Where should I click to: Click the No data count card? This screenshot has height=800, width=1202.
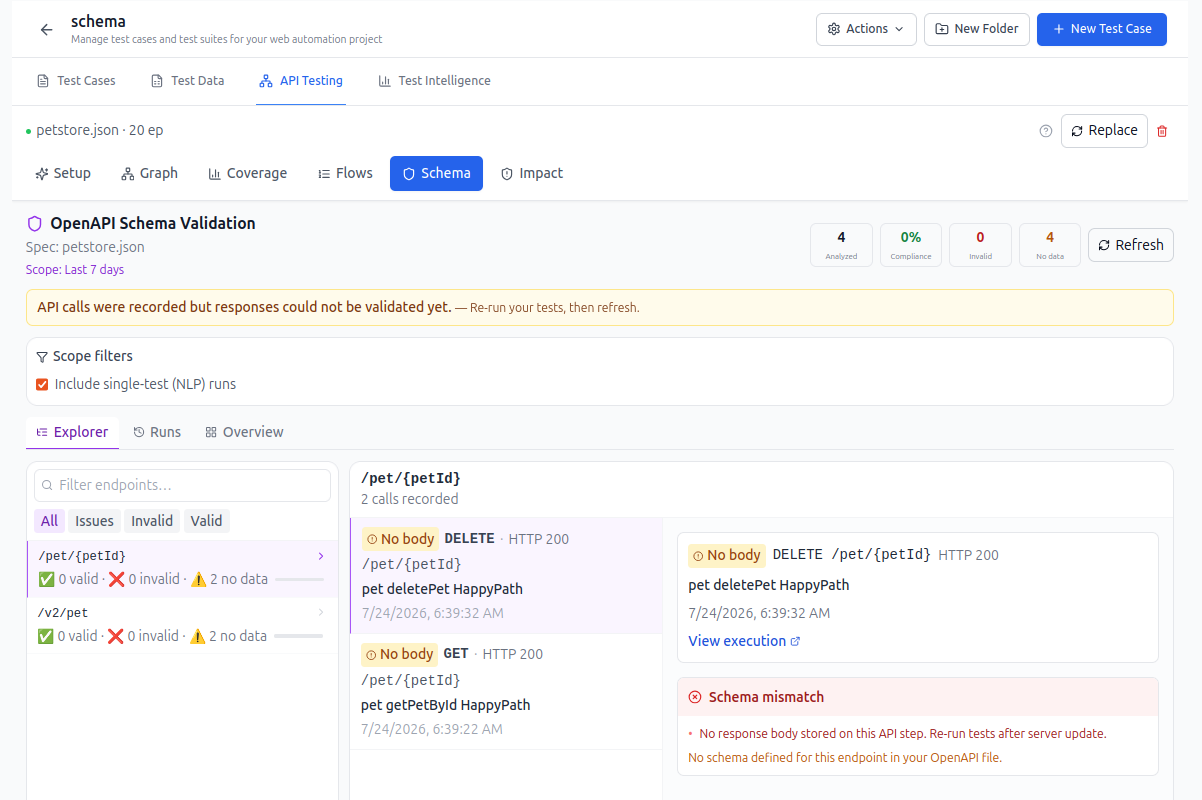pyautogui.click(x=1050, y=245)
